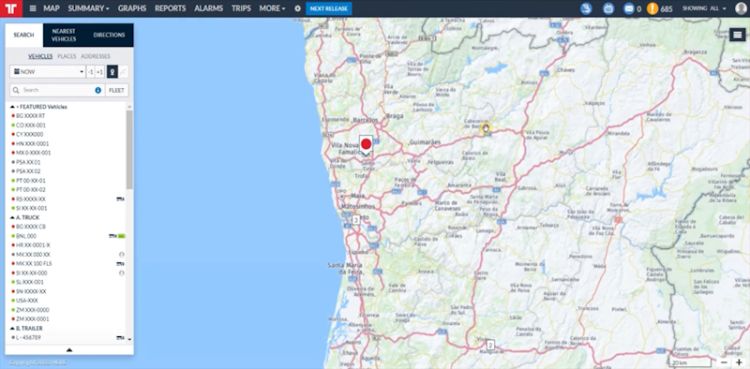Open the TRIPS menu item
This screenshot has width=750, height=369.
tap(241, 9)
